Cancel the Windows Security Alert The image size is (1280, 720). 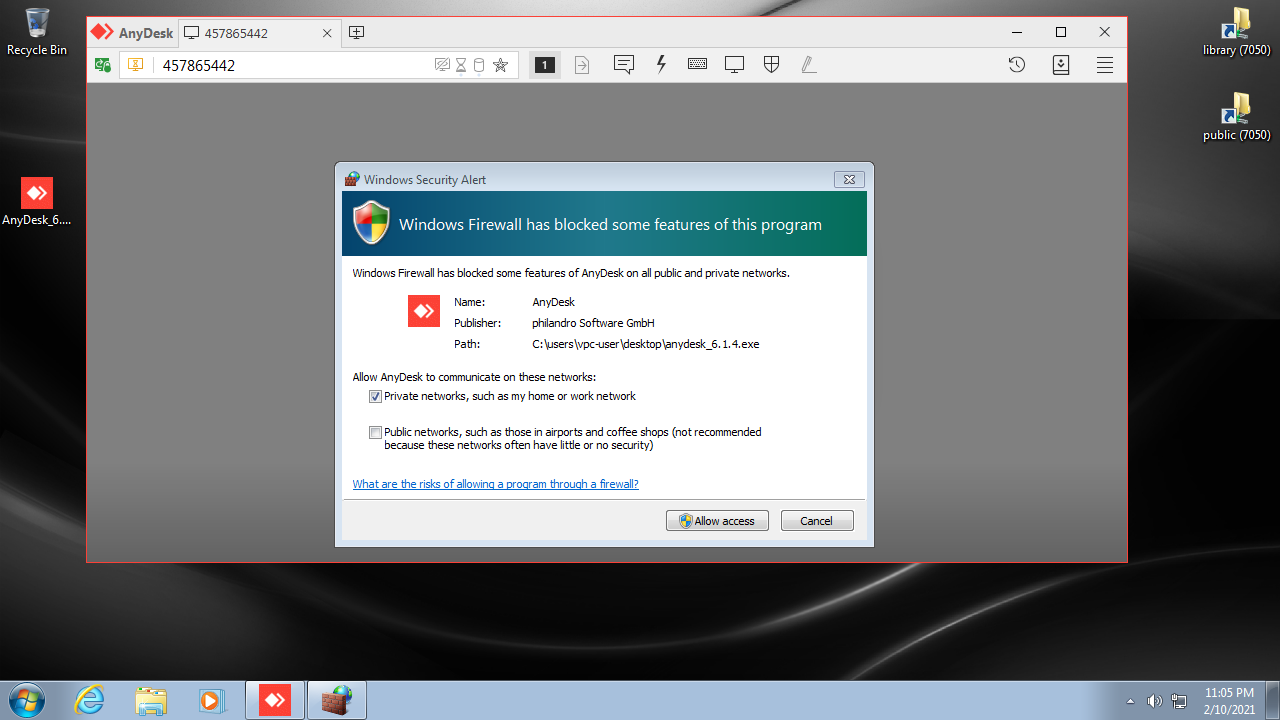tap(816, 521)
